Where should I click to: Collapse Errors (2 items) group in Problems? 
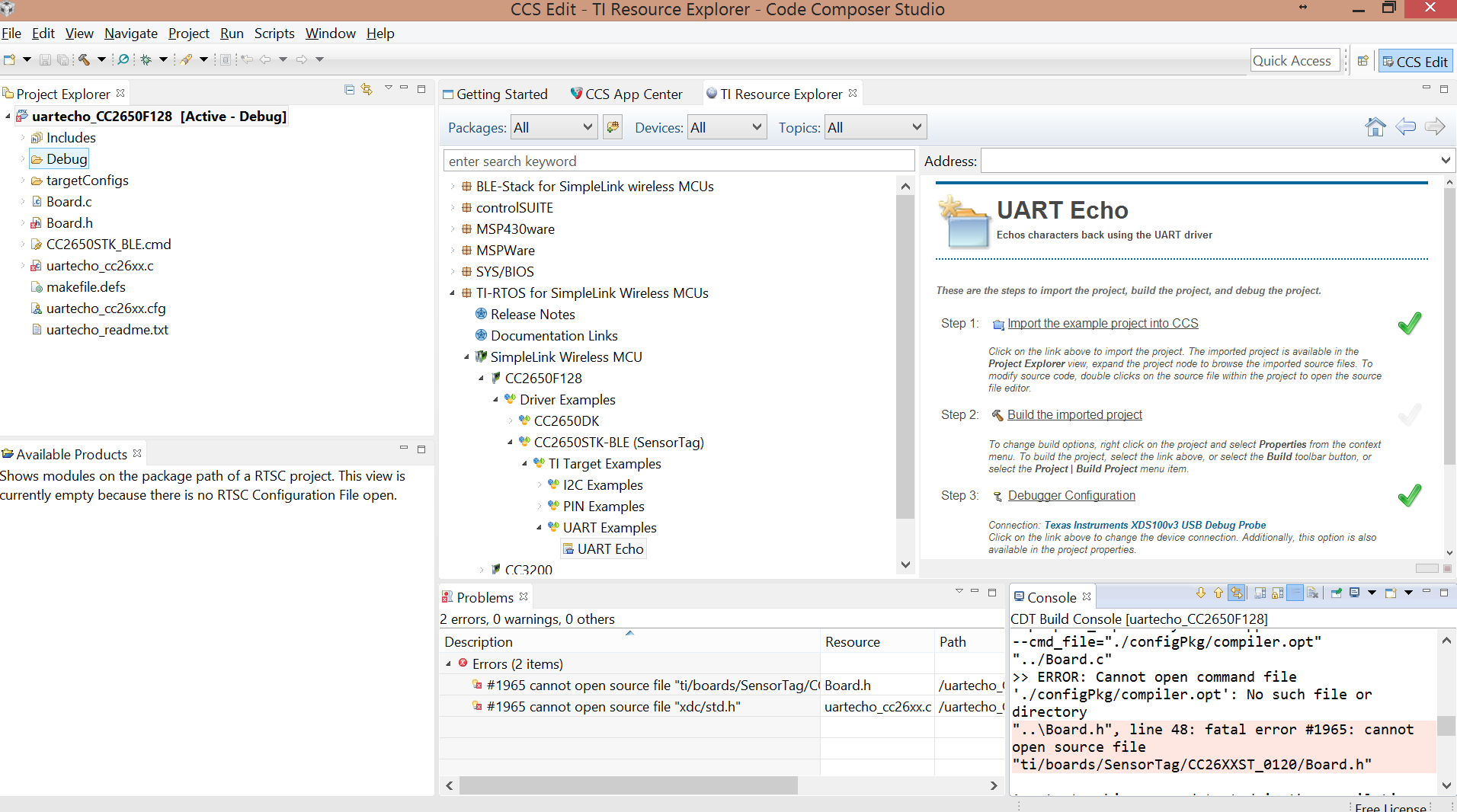[x=448, y=664]
